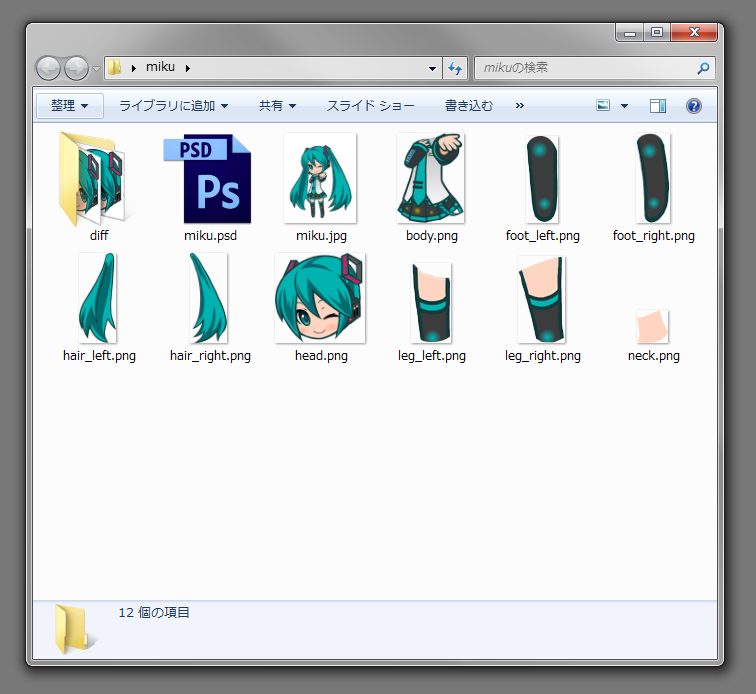Minimize the Explorer window
The image size is (756, 694).
630,33
